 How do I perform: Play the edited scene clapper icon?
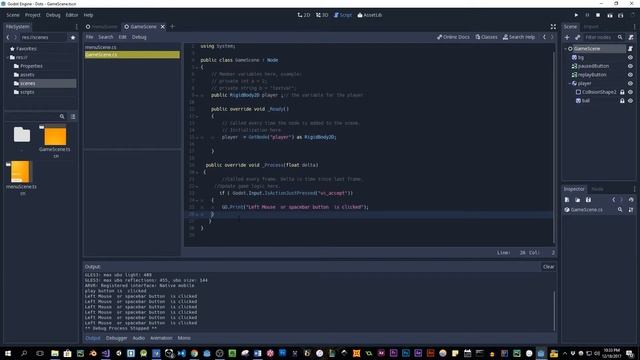point(610,15)
